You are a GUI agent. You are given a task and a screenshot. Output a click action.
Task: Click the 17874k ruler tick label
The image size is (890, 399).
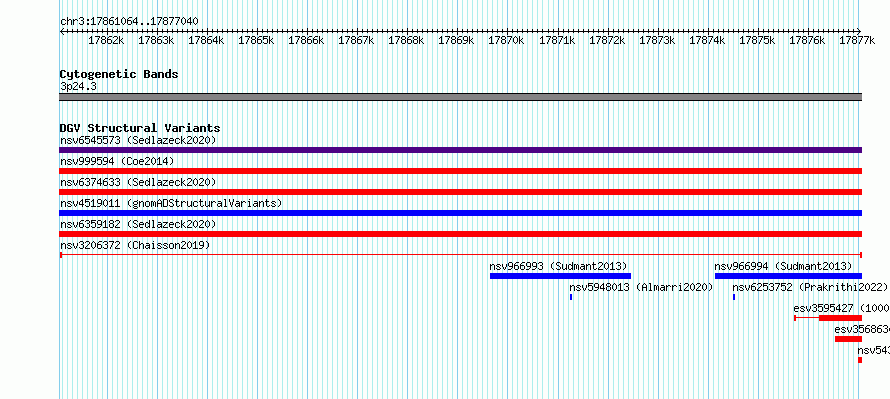click(x=707, y=40)
